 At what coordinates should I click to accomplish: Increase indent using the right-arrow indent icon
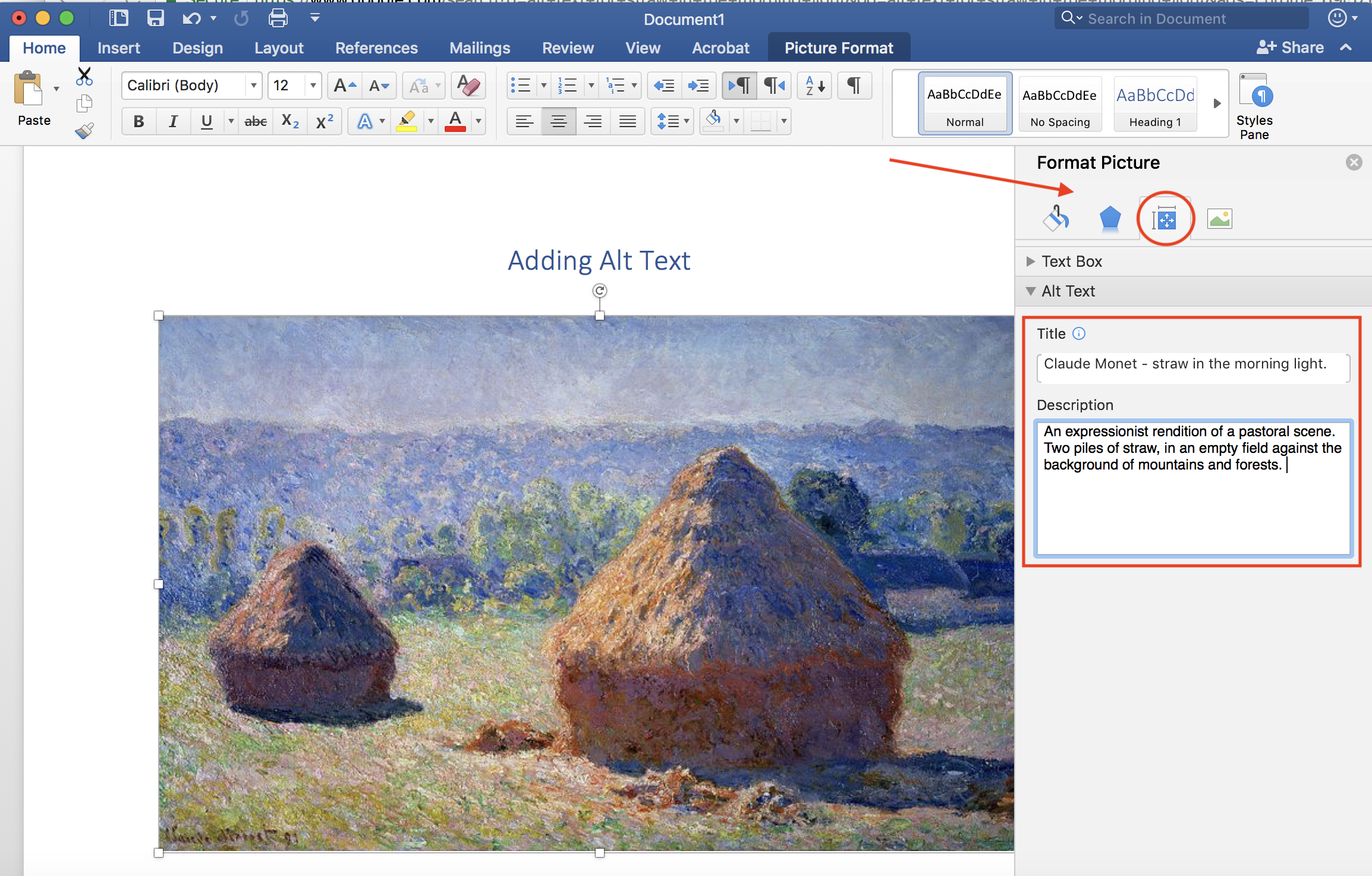click(698, 86)
